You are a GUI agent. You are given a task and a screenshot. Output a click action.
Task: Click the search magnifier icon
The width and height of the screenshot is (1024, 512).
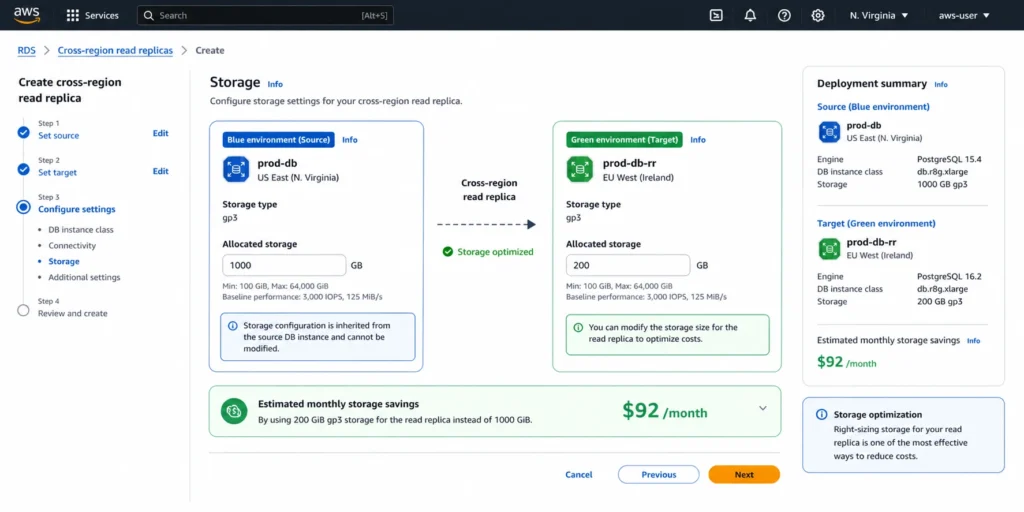pyautogui.click(x=149, y=16)
